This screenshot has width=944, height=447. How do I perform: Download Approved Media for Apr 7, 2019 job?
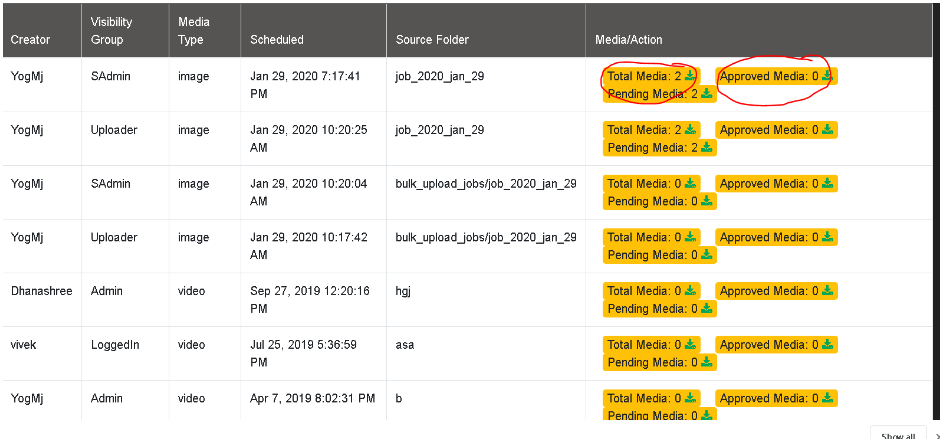tap(828, 398)
